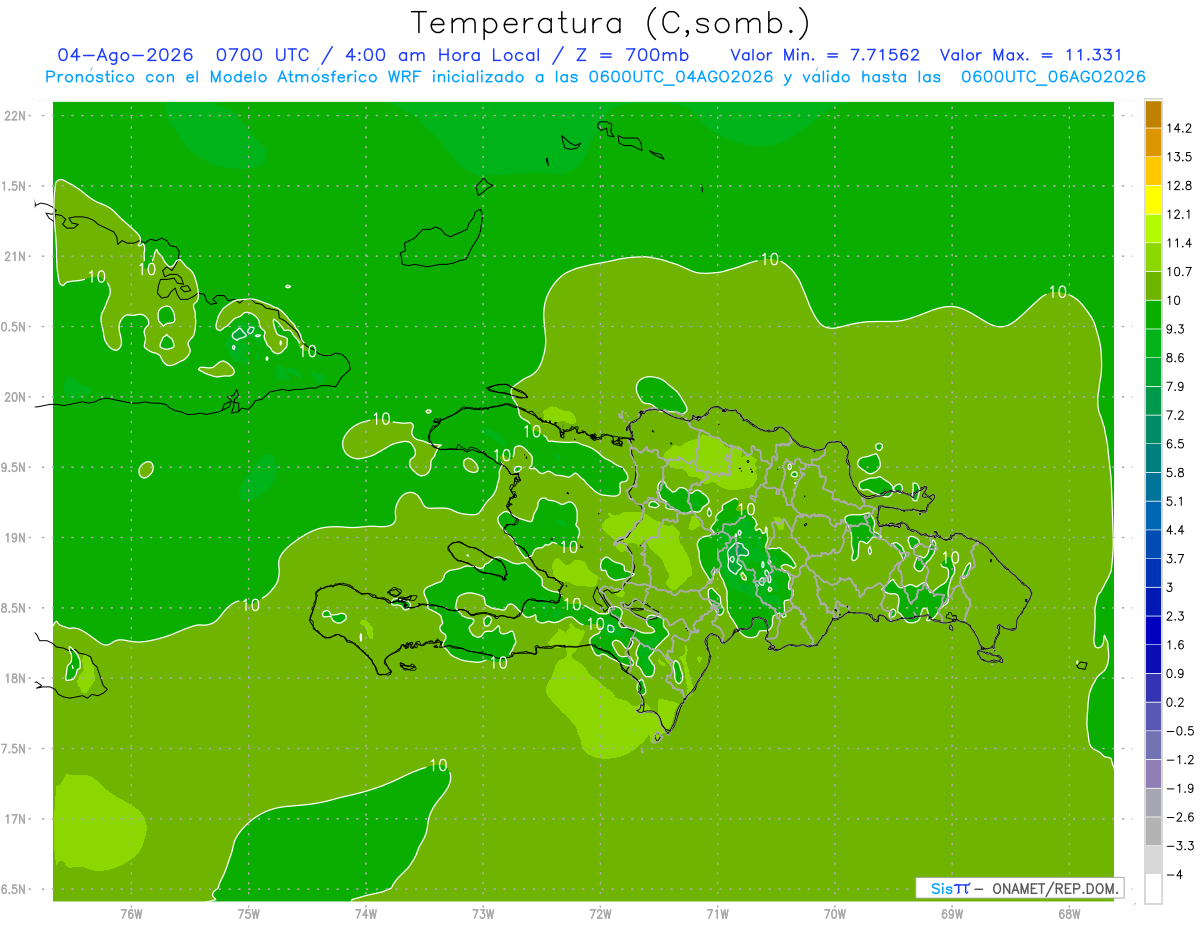Viewport: 1200px width, 927px height.
Task: Click the "75W" longitude label
Action: pos(249,915)
